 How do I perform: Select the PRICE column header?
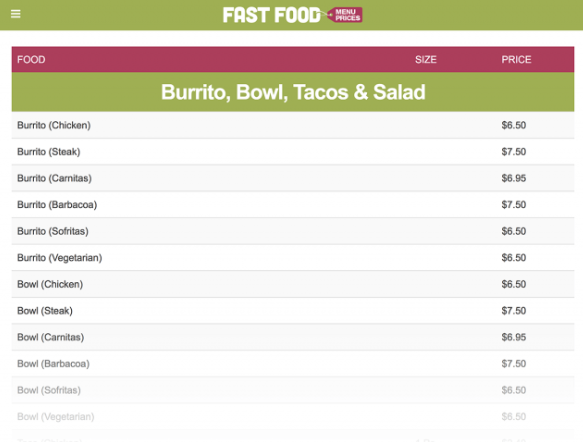coord(516,59)
